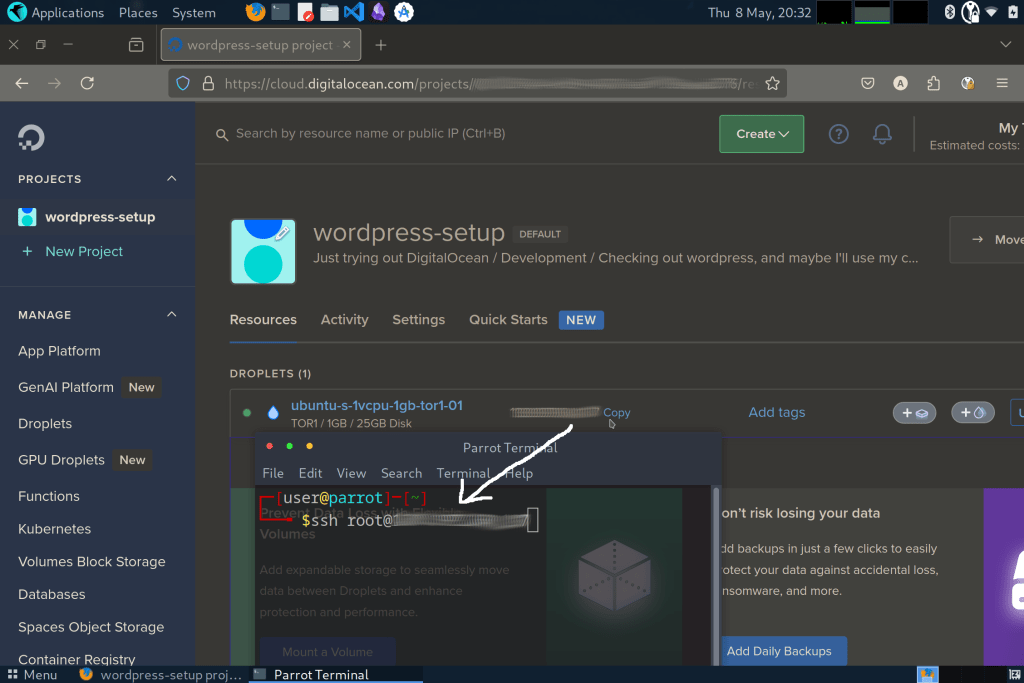Open the Firefox extensions puzzle icon
This screenshot has height=683, width=1024.
pyautogui.click(x=933, y=83)
